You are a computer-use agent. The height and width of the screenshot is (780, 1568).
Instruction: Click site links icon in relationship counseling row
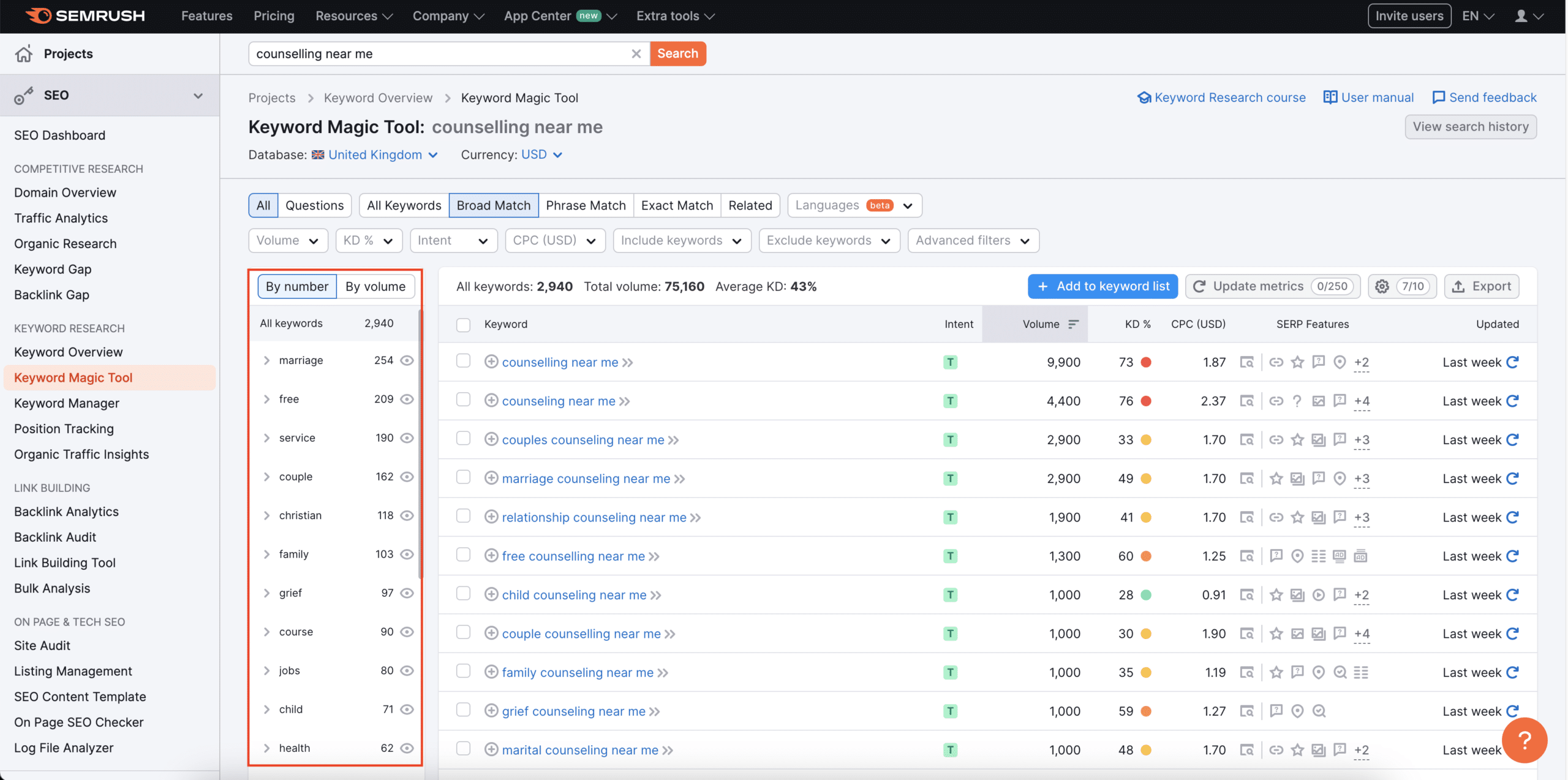(x=1276, y=517)
